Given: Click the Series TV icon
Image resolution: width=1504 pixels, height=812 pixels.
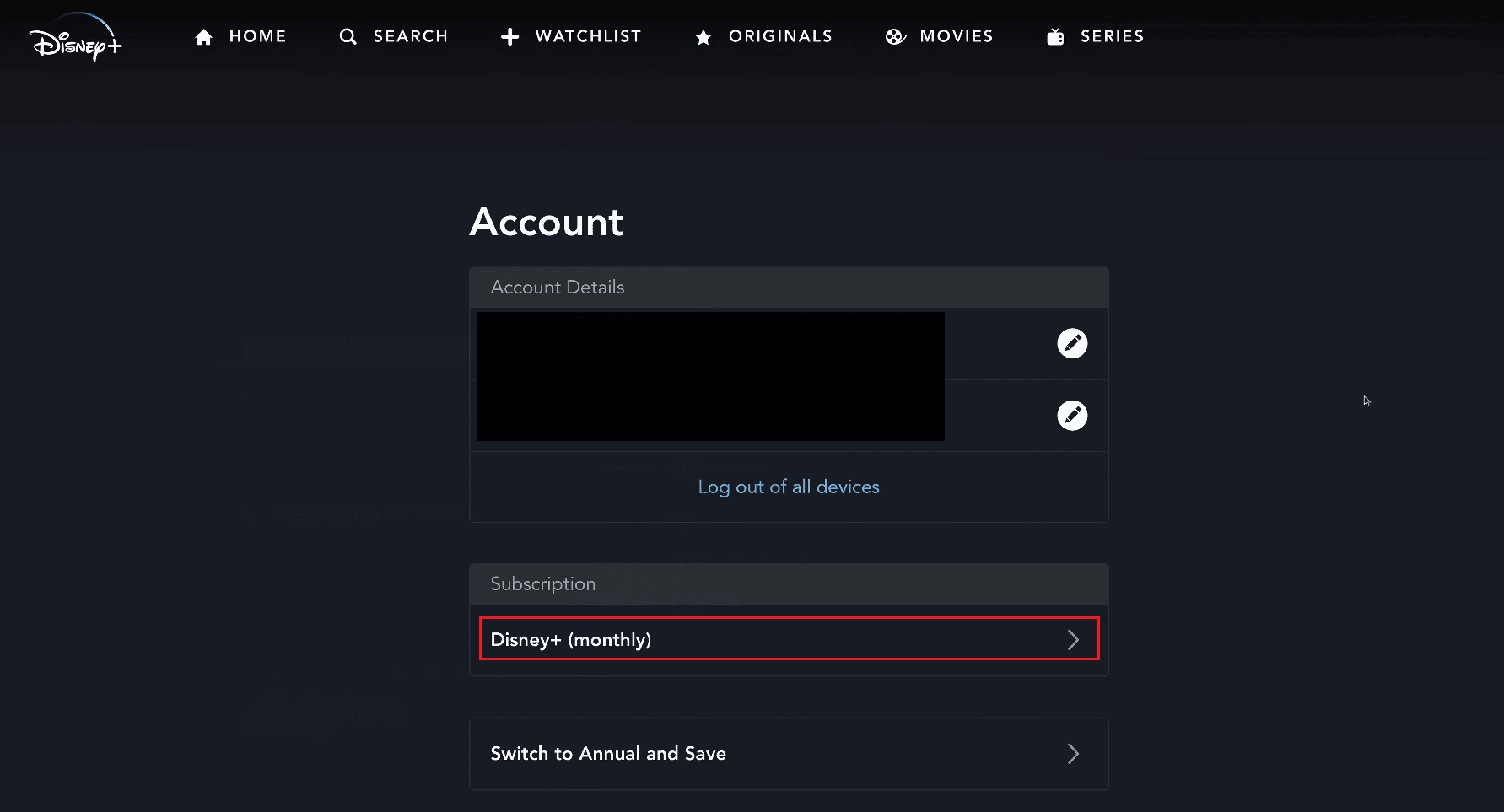Looking at the screenshot, I should [1055, 37].
